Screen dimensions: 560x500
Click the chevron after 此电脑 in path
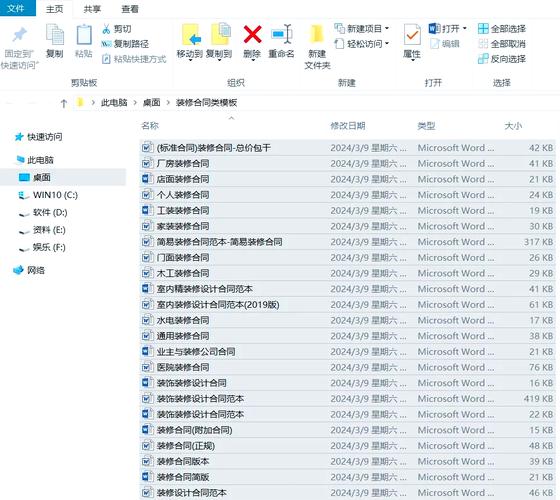tap(135, 103)
